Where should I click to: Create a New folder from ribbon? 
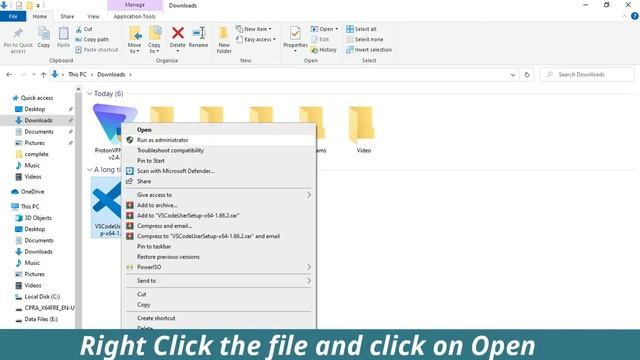(224, 40)
